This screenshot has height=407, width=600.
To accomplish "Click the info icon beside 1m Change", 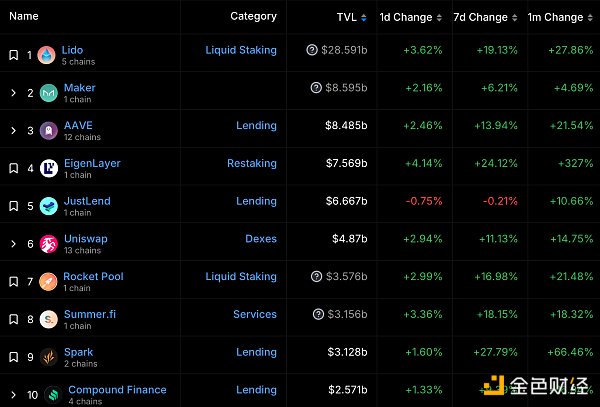I will (591, 17).
